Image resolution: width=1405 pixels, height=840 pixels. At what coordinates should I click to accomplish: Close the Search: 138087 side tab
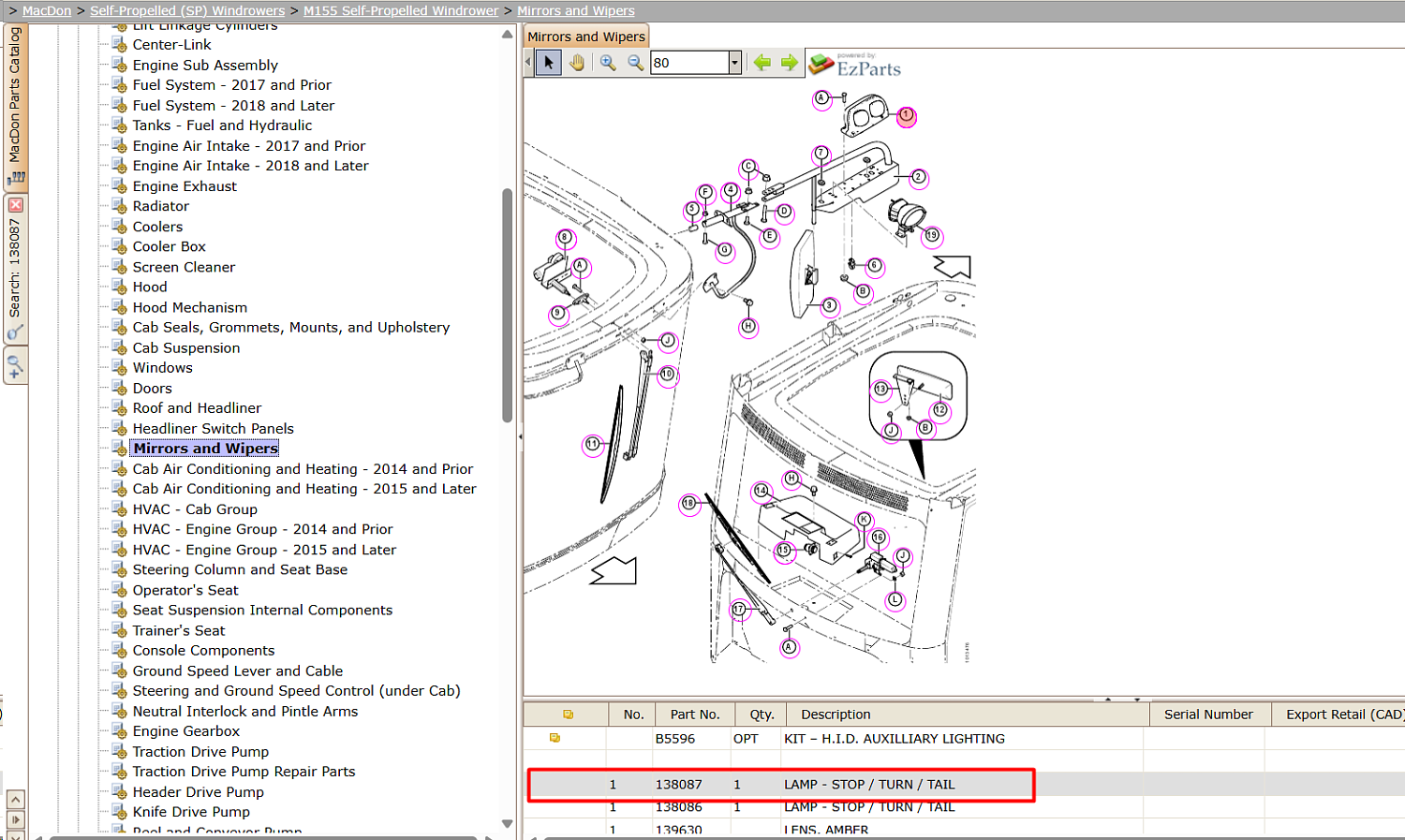(15, 205)
